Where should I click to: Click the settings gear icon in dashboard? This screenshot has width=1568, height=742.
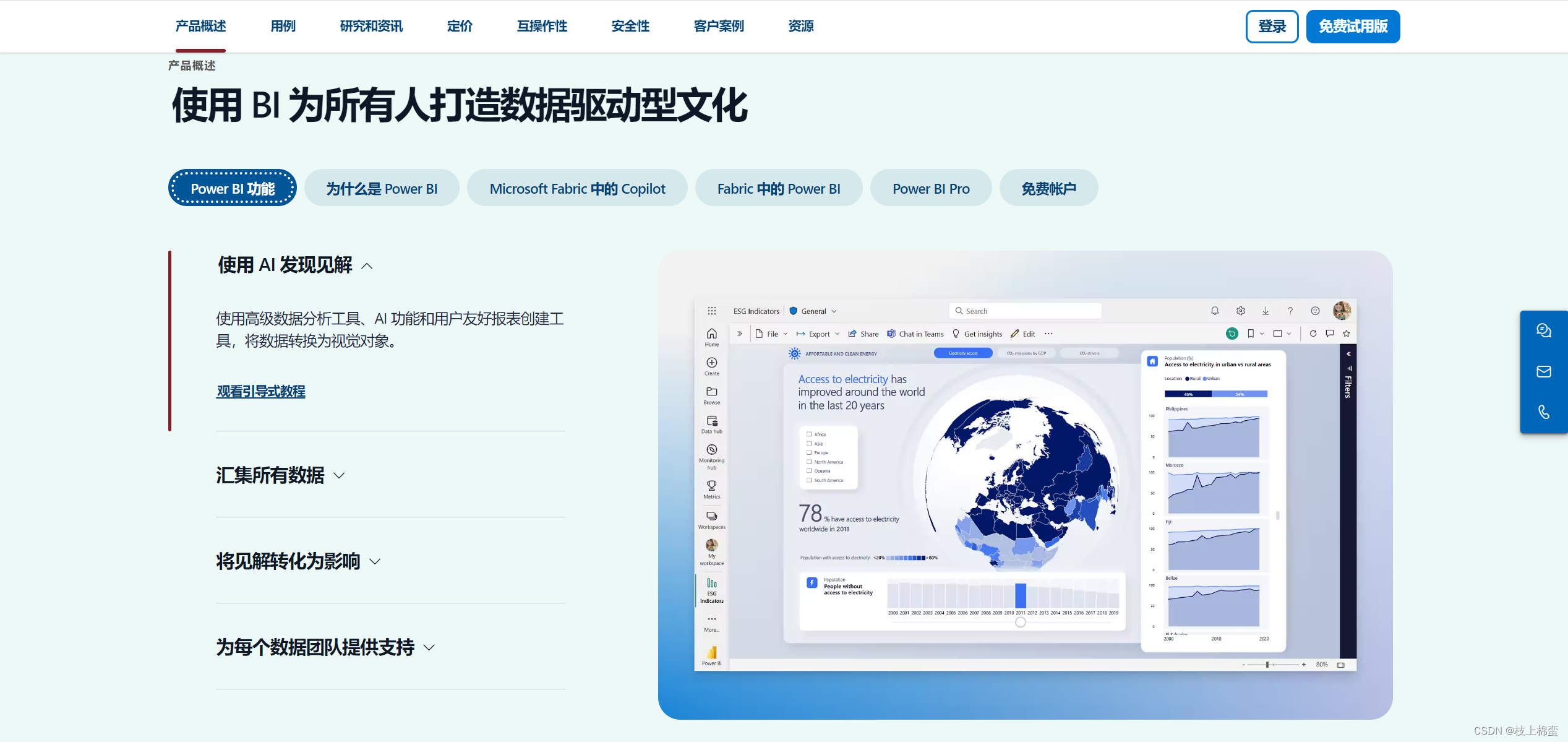click(x=1240, y=311)
